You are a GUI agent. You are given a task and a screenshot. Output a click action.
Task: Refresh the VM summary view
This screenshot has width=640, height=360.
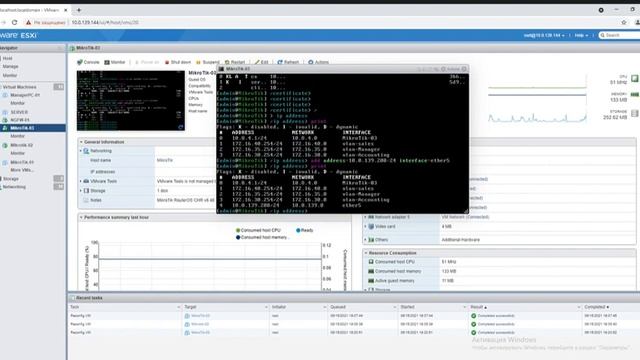[x=288, y=62]
